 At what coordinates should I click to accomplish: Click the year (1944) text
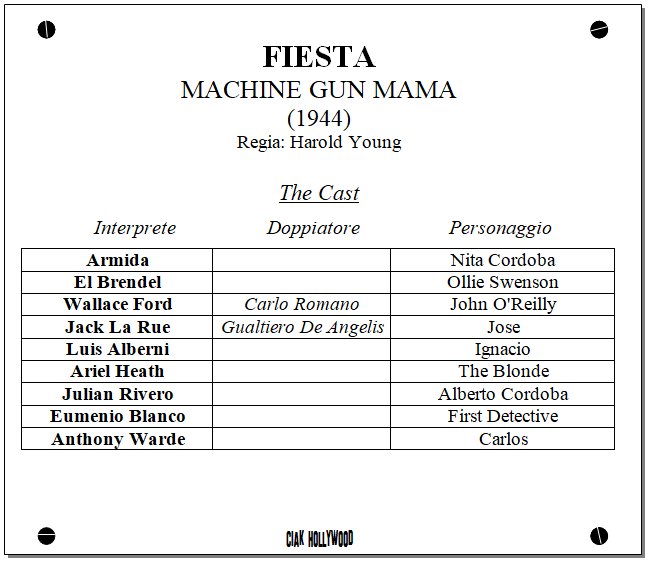tap(319, 118)
